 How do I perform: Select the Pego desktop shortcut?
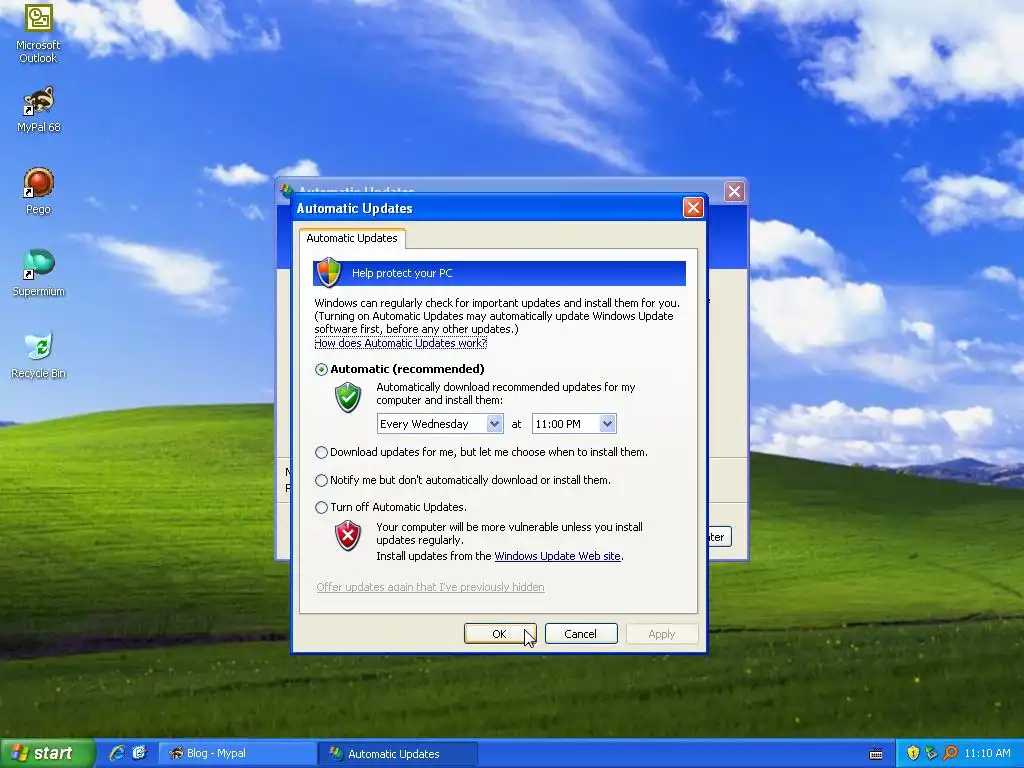point(38,191)
